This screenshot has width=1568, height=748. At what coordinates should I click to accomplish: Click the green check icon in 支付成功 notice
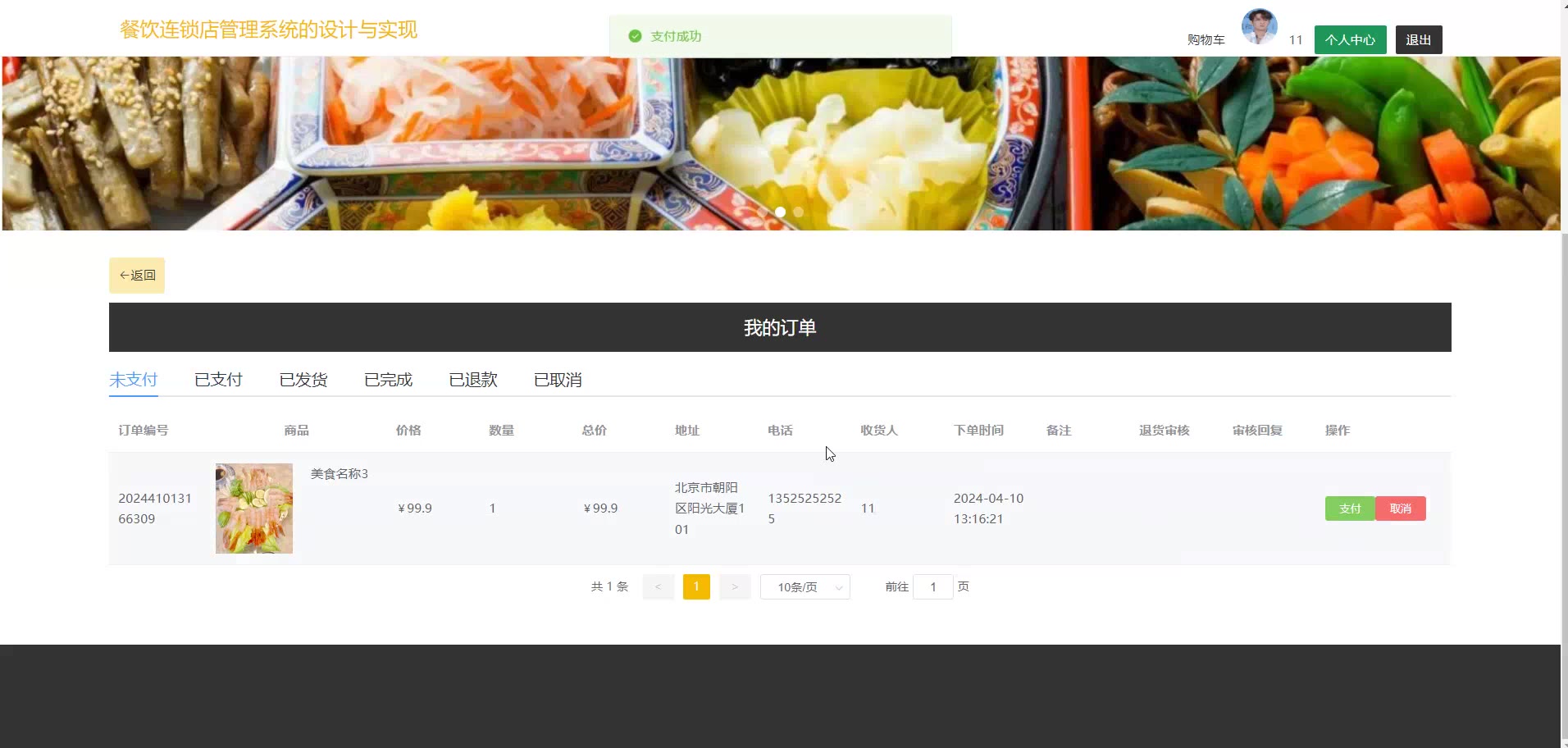click(635, 36)
